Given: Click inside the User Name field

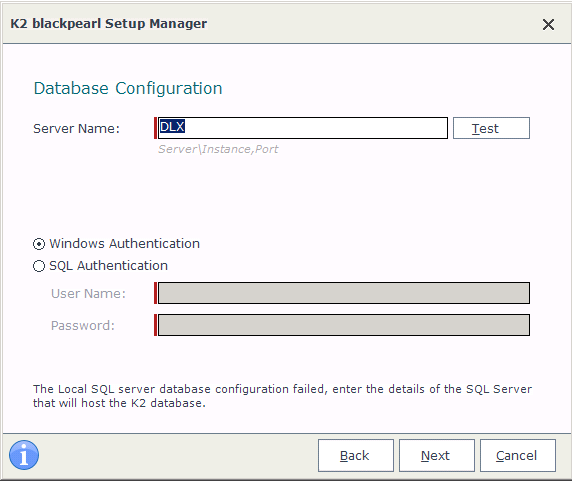Looking at the screenshot, I should pyautogui.click(x=344, y=293).
